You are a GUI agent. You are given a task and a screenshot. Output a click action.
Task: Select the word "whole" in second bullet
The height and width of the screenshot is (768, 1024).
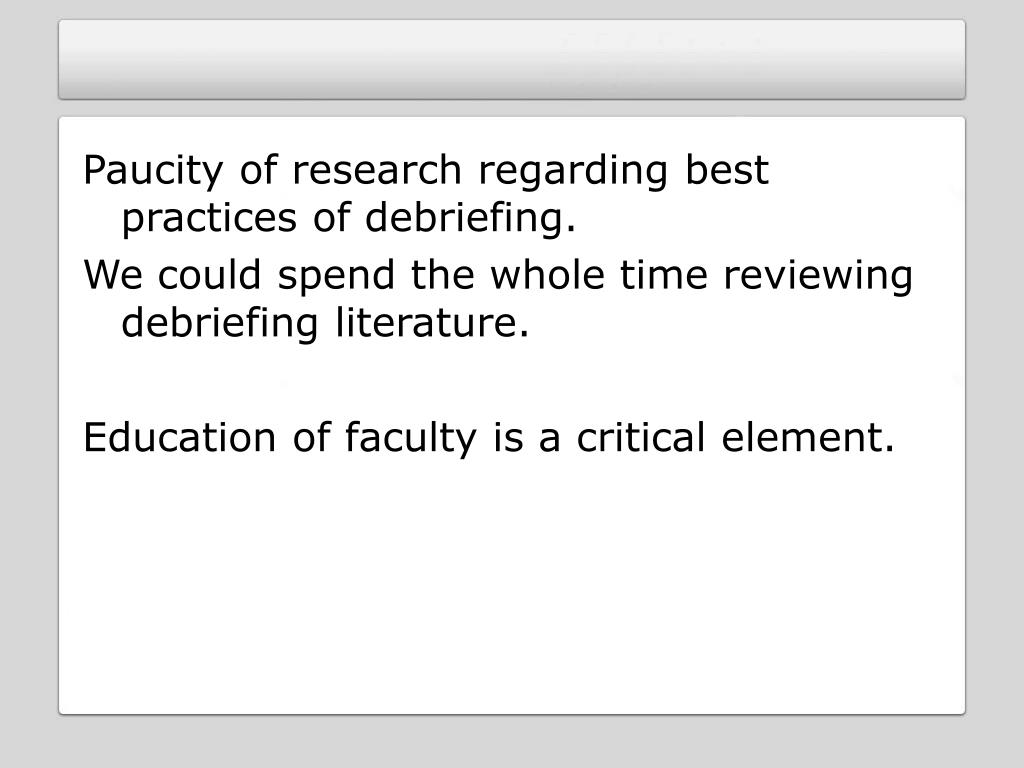coord(547,274)
